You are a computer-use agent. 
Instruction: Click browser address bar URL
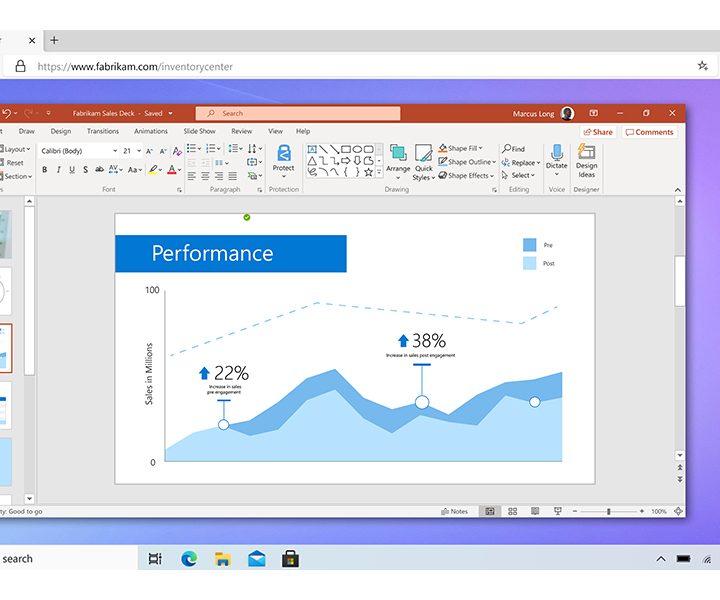[x=135, y=67]
